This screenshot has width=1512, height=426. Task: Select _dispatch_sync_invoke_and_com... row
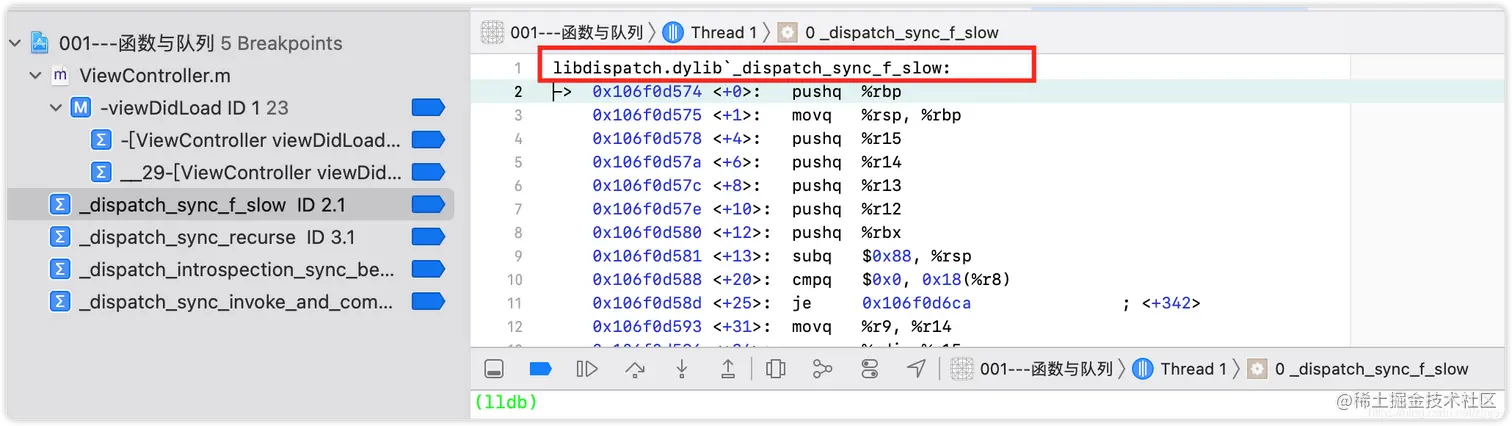pos(230,301)
